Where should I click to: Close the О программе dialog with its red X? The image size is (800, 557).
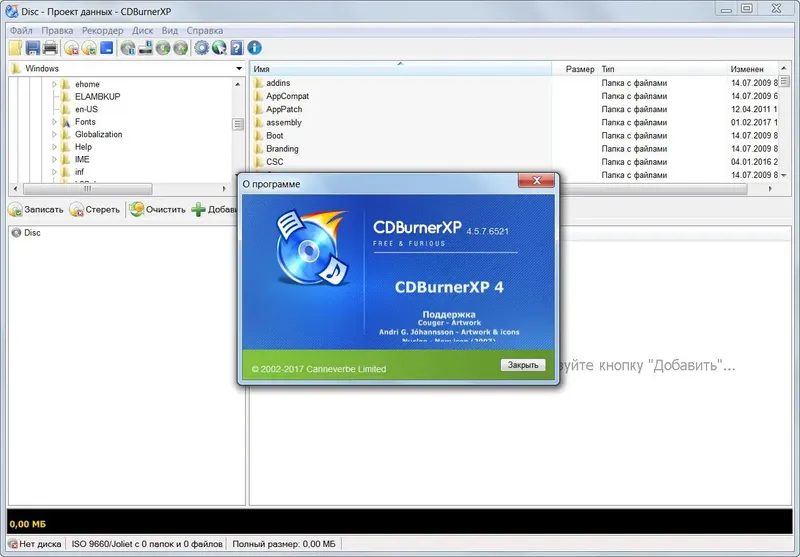(536, 180)
